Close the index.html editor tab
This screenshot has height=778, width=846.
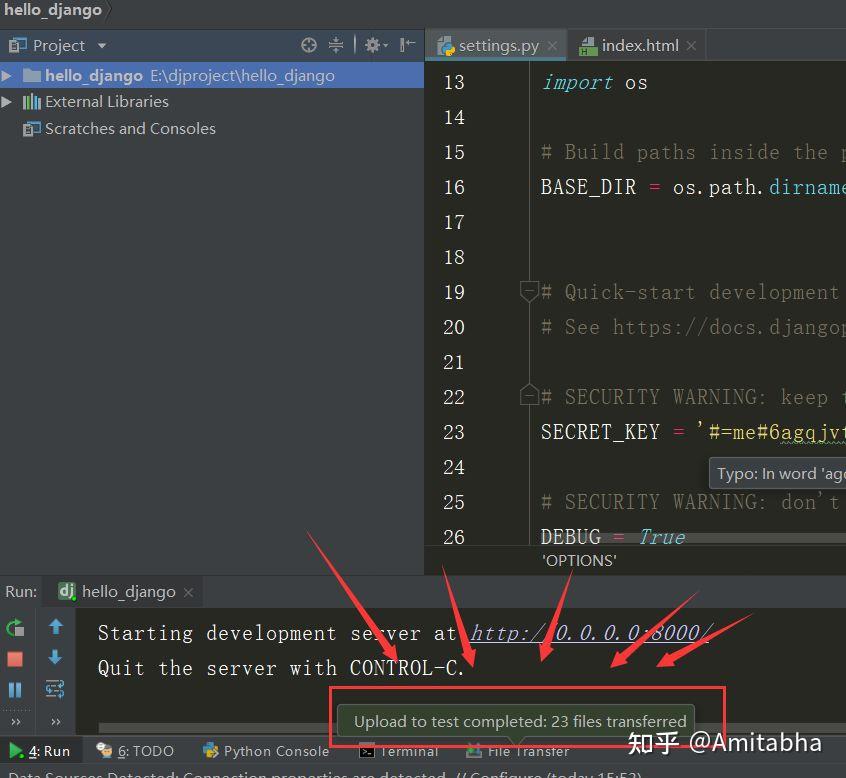click(x=691, y=46)
